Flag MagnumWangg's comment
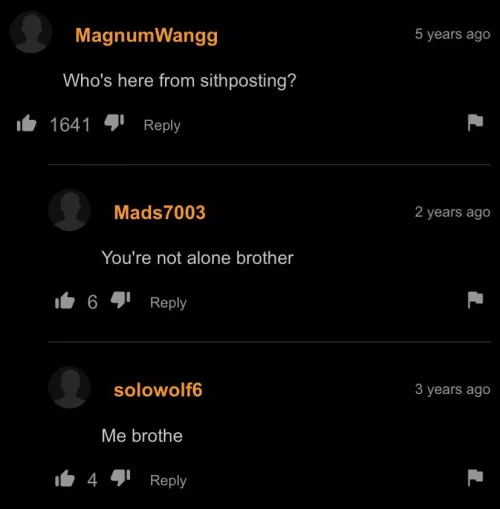 475,122
